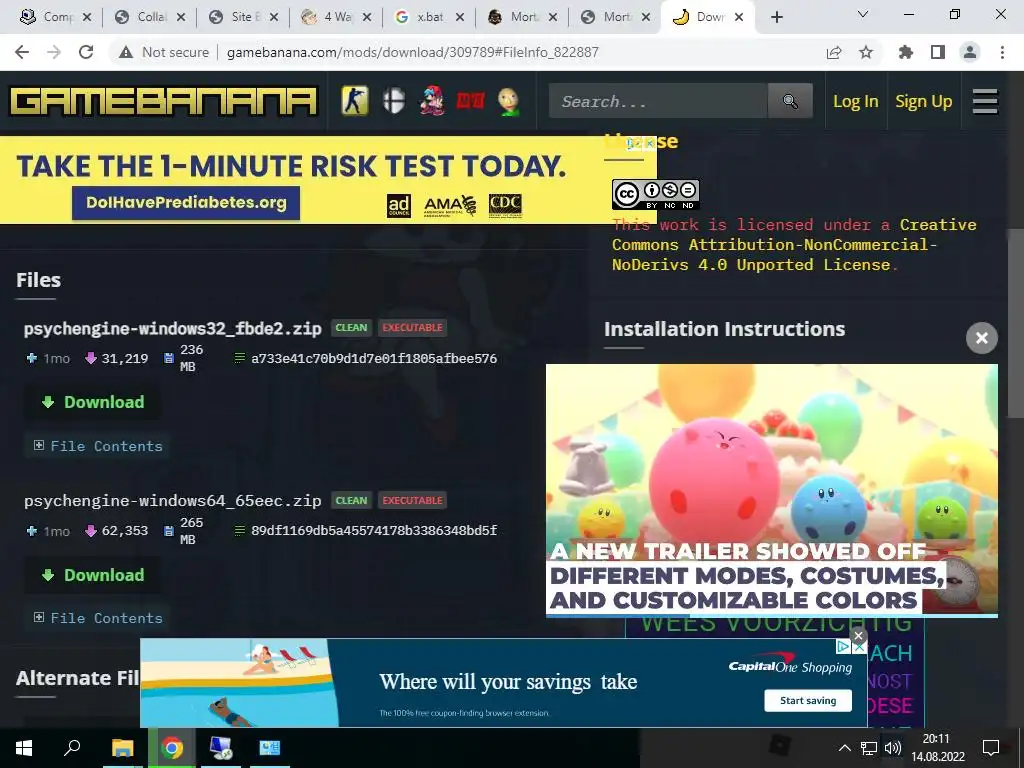The image size is (1024, 768).
Task: Click the Sign Up link
Action: [x=923, y=101]
